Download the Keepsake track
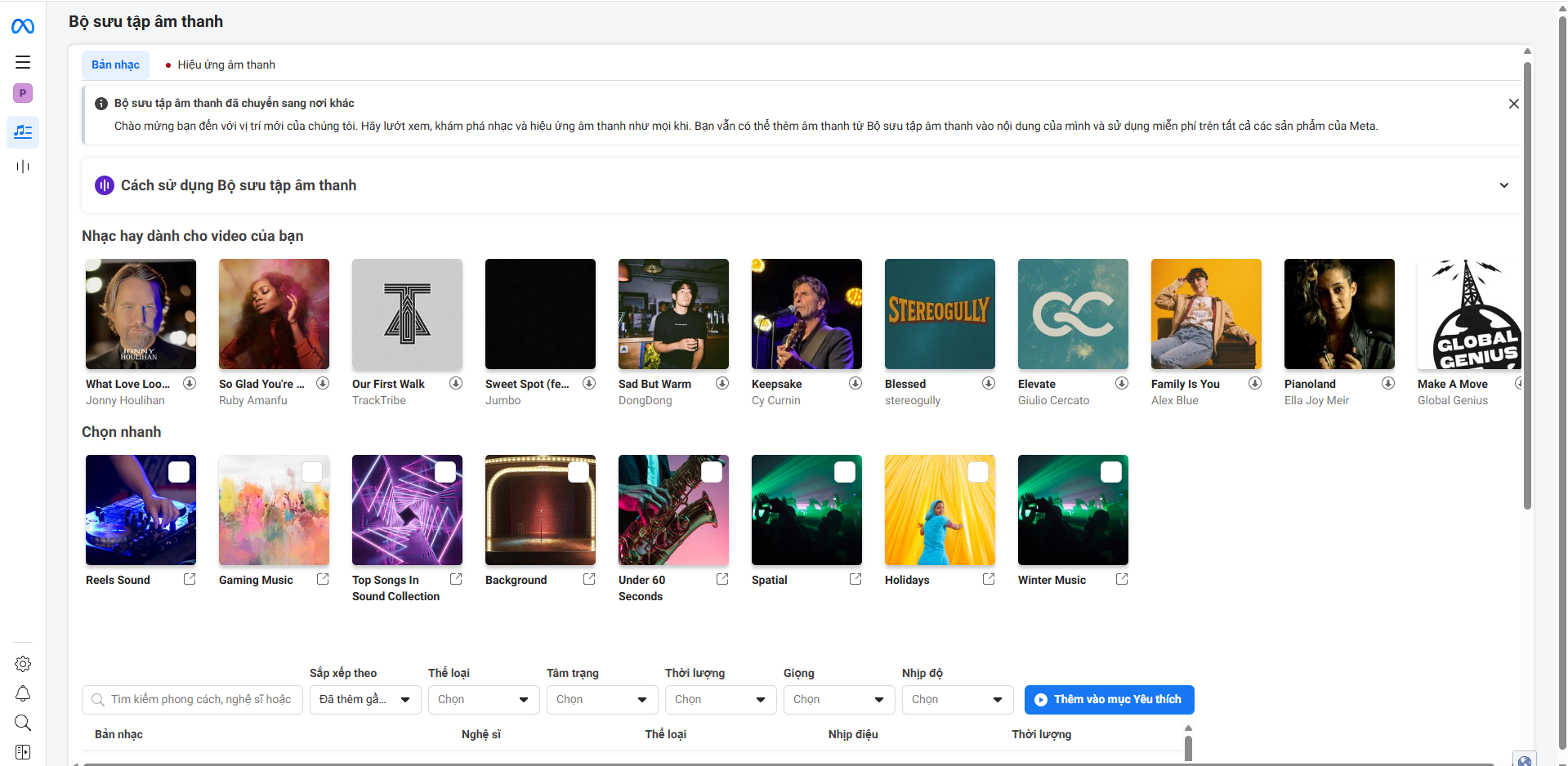The width and height of the screenshot is (1568, 766). pyautogui.click(x=855, y=384)
